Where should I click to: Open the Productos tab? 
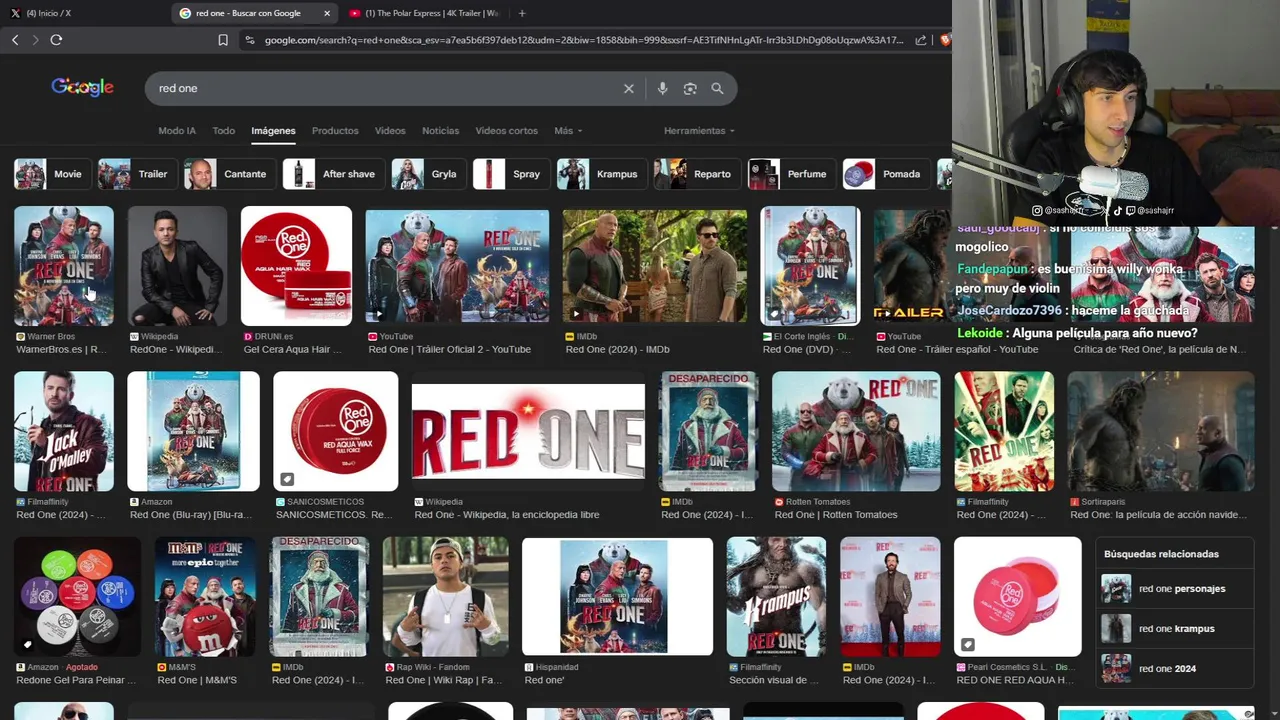pos(335,131)
